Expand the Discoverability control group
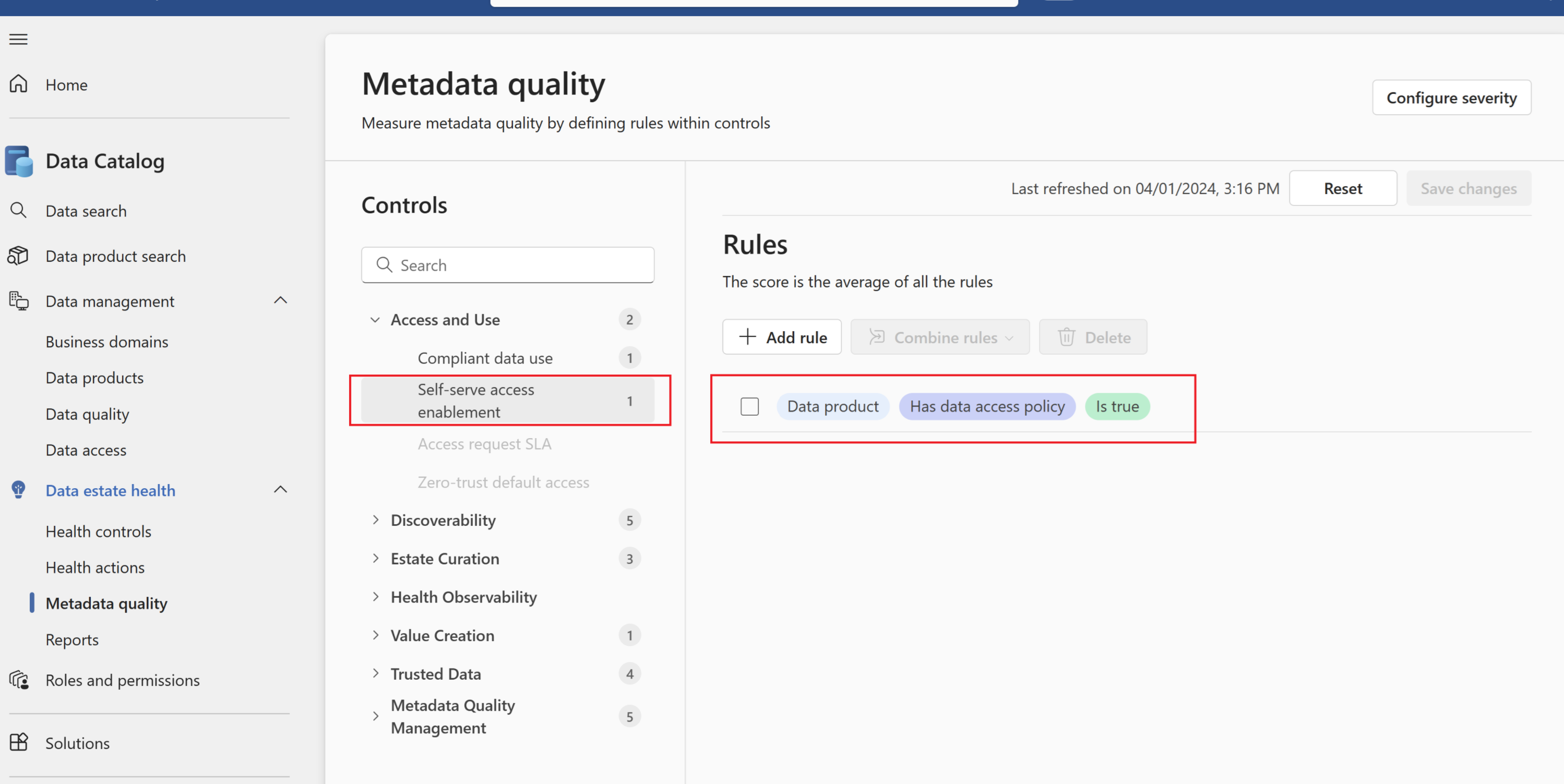This screenshot has height=784, width=1564. point(375,520)
